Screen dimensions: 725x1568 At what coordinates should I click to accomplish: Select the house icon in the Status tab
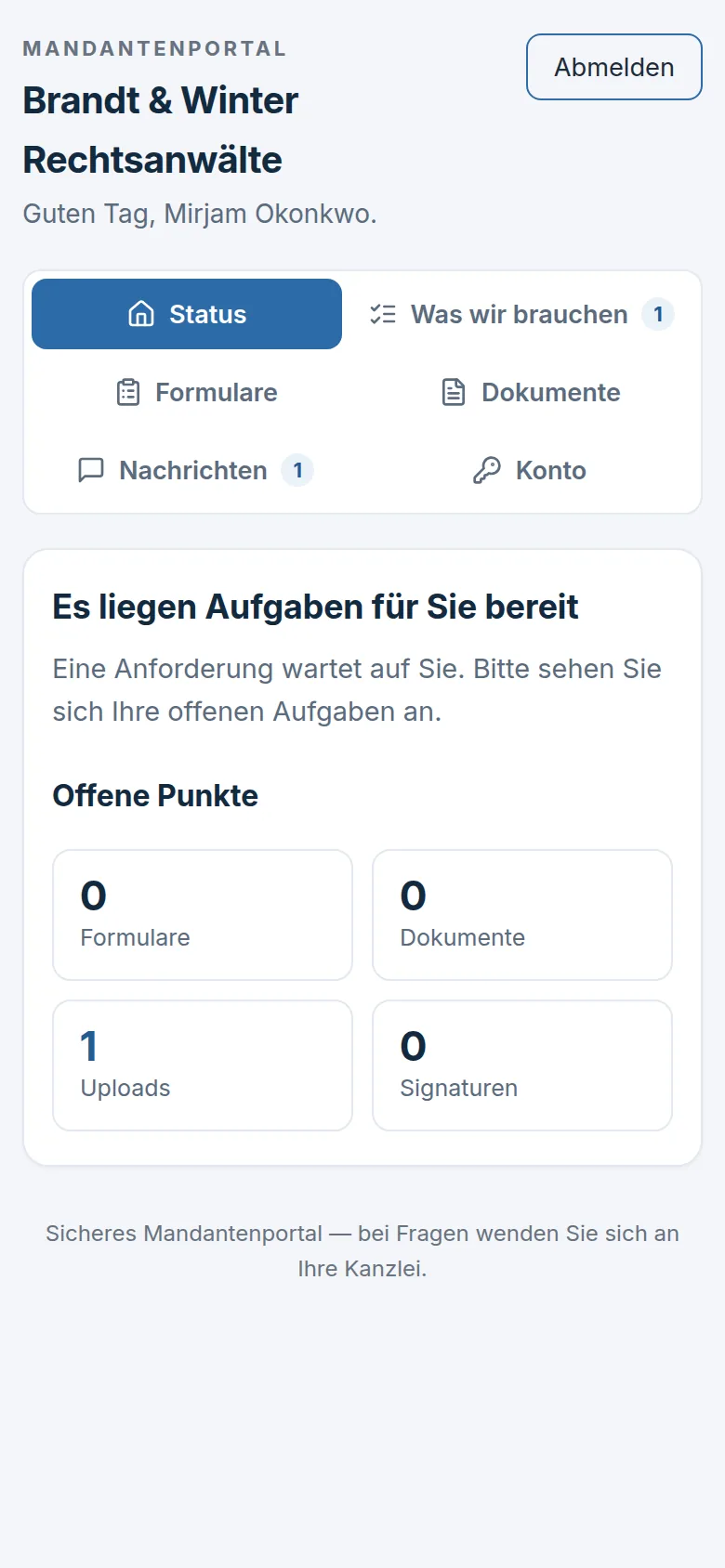[x=141, y=314]
